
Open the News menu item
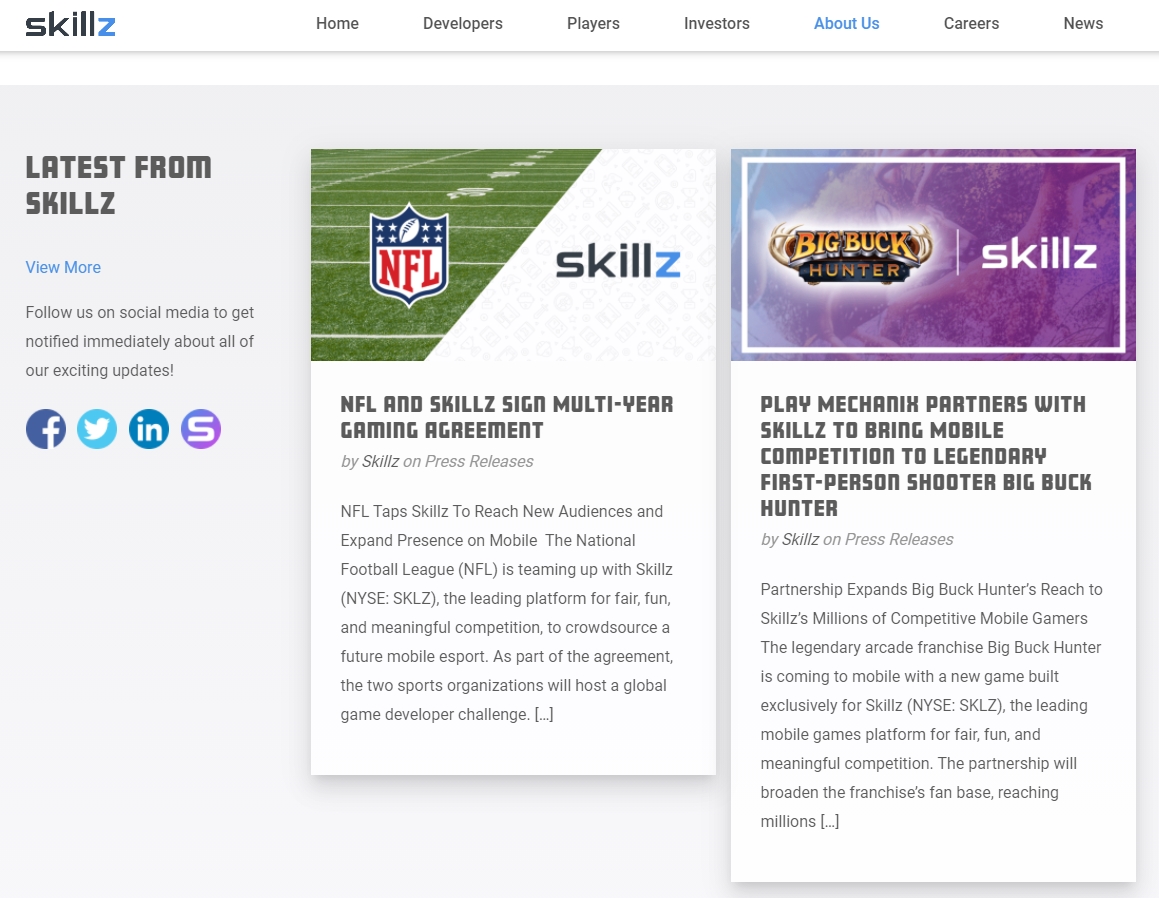point(1083,24)
